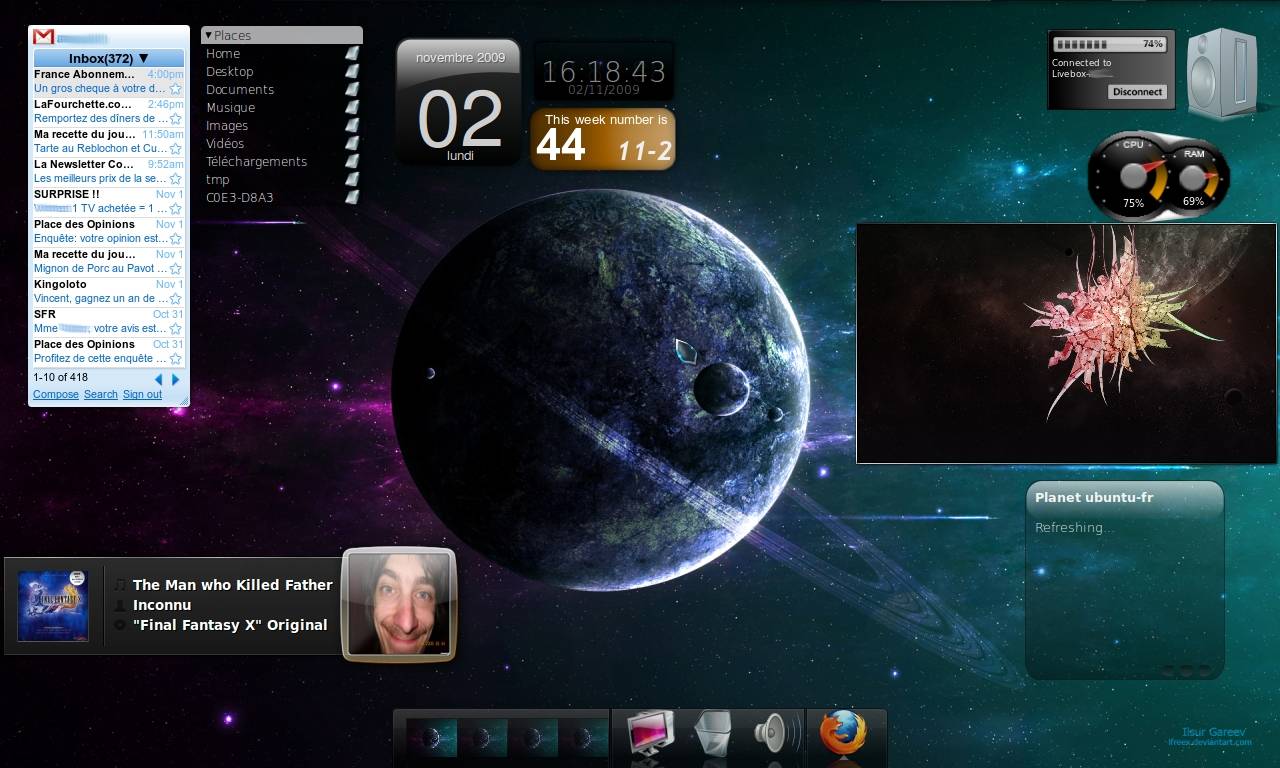Open the Inbox(372) dropdown

(109, 58)
